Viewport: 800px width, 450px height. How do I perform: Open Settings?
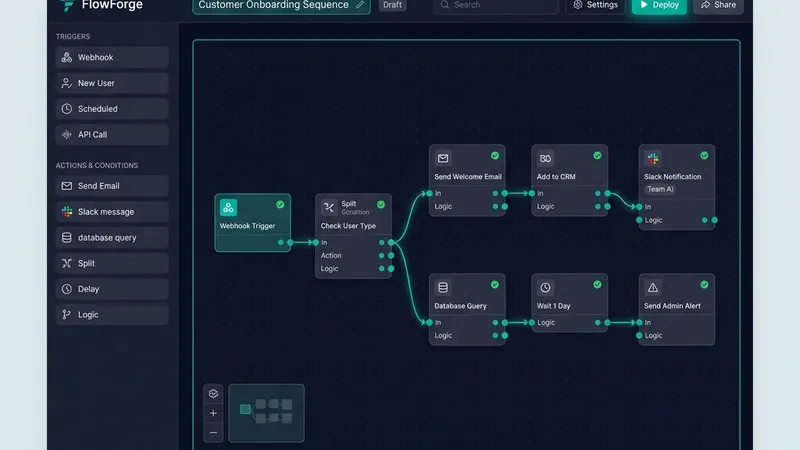point(595,5)
